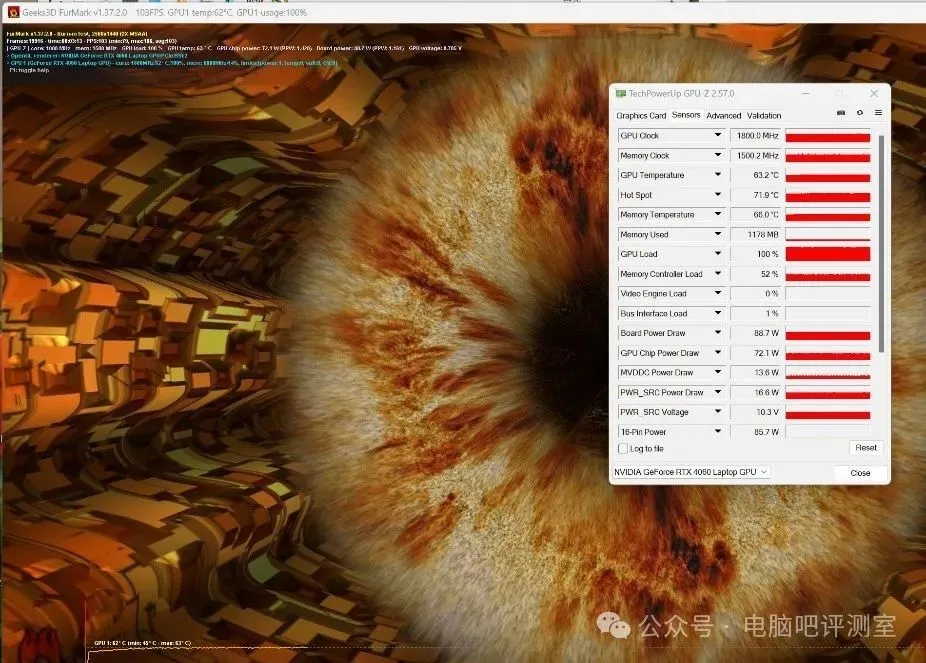Click the GPU Load red history graph
The width and height of the screenshot is (926, 663).
pos(827,254)
